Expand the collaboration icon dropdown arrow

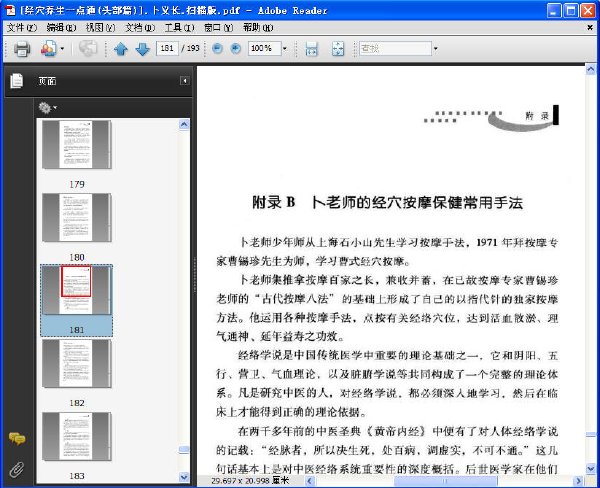coord(62,49)
